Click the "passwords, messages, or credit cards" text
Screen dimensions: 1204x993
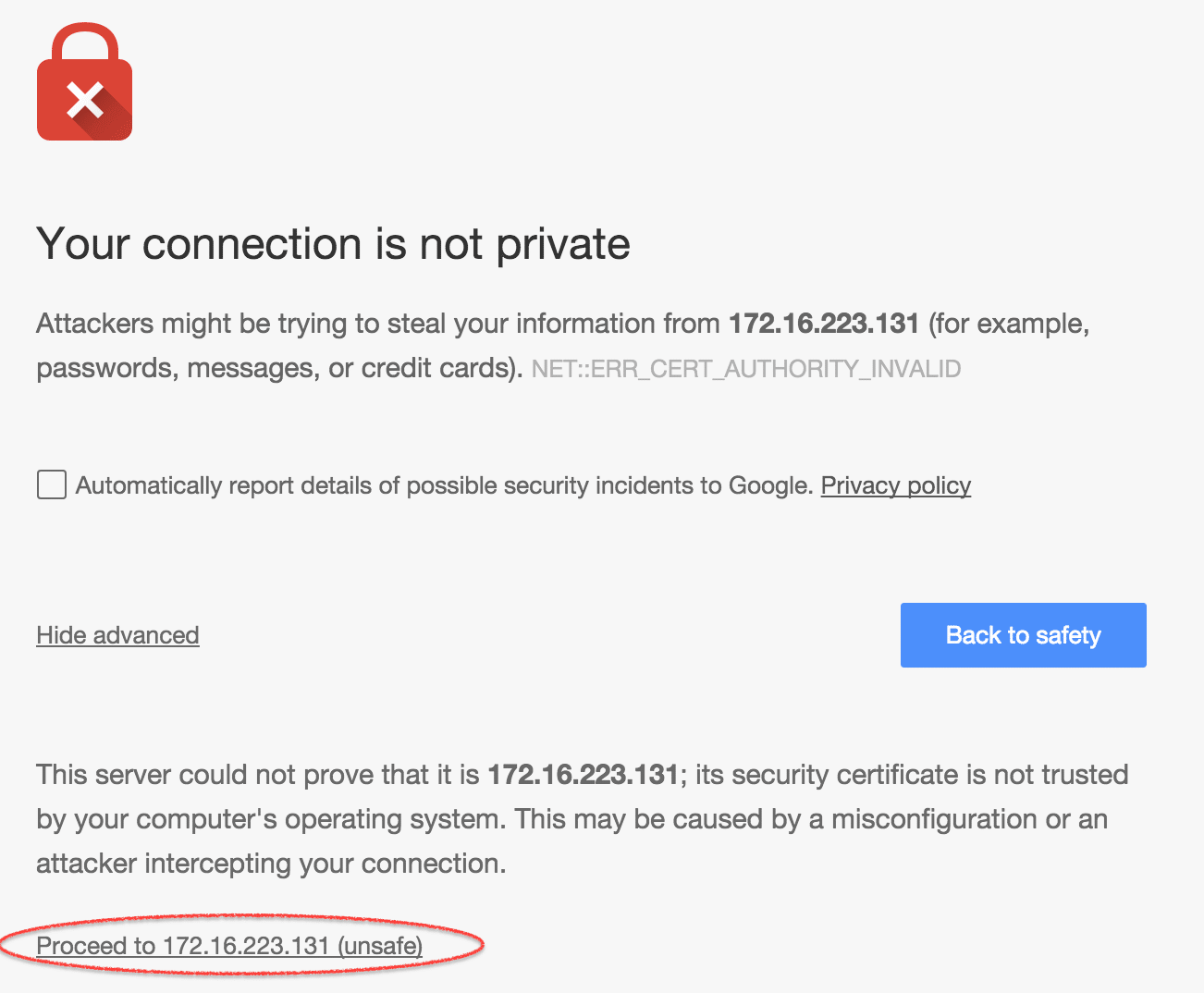(x=277, y=368)
